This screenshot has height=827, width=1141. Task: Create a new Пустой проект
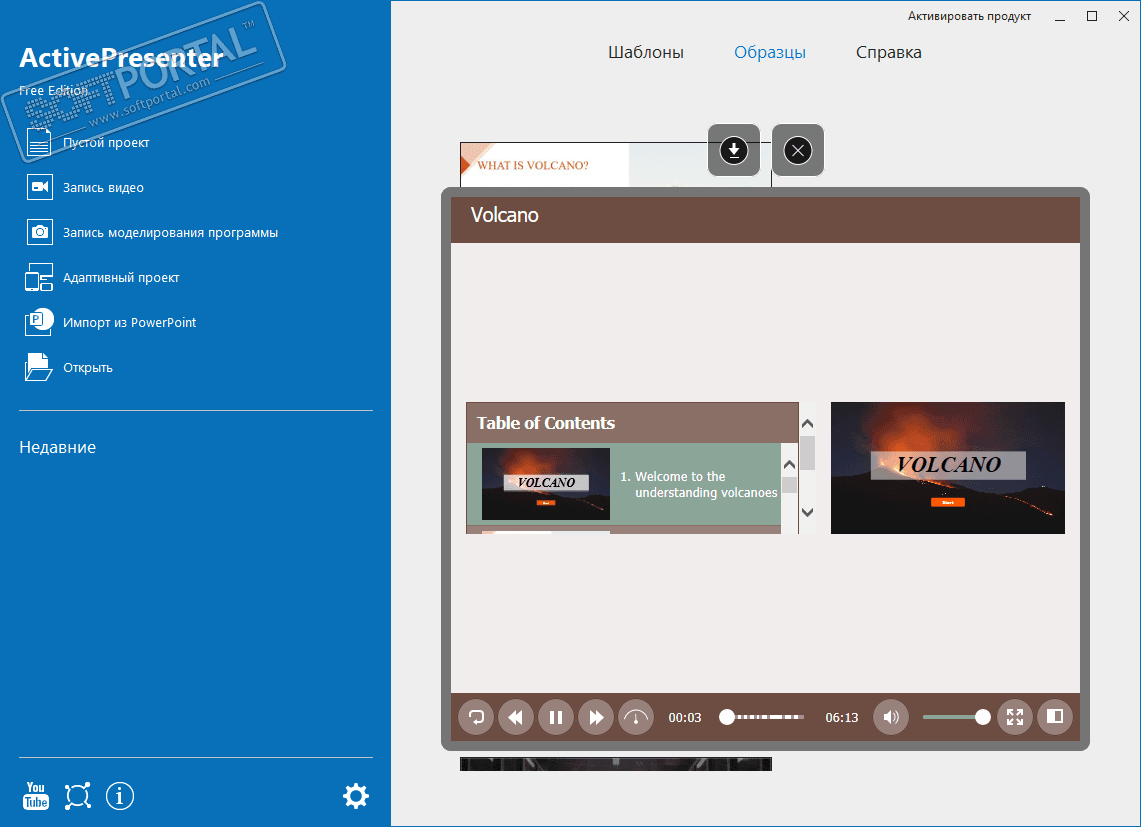[87, 142]
